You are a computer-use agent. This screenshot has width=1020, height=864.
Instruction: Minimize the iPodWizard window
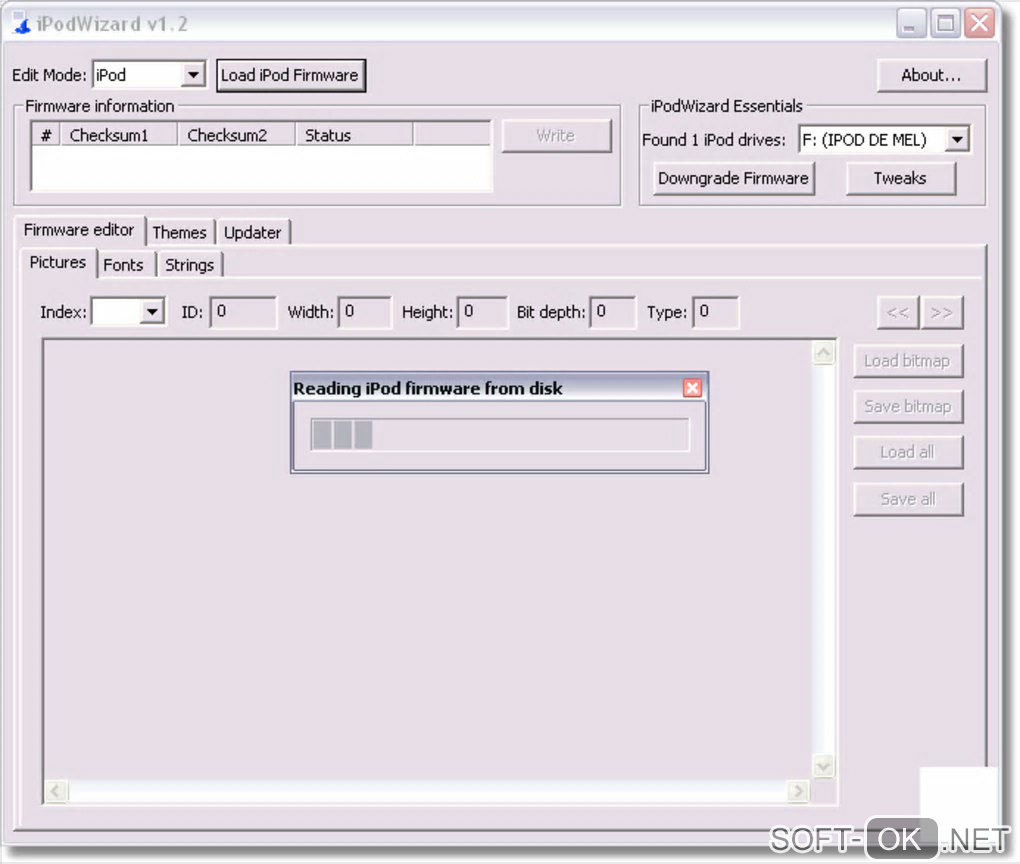pyautogui.click(x=911, y=25)
